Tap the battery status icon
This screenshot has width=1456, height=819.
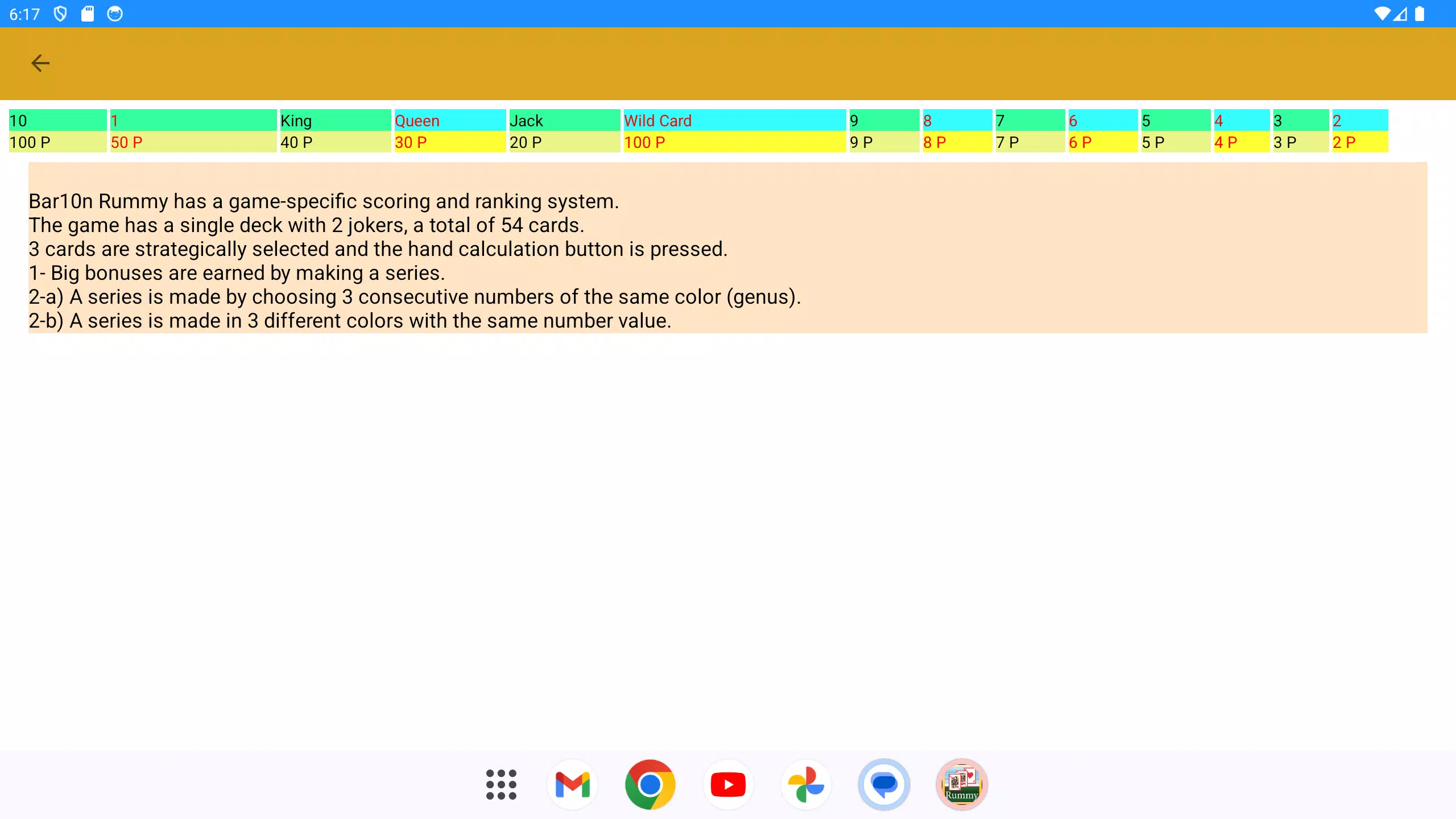coord(1420,14)
